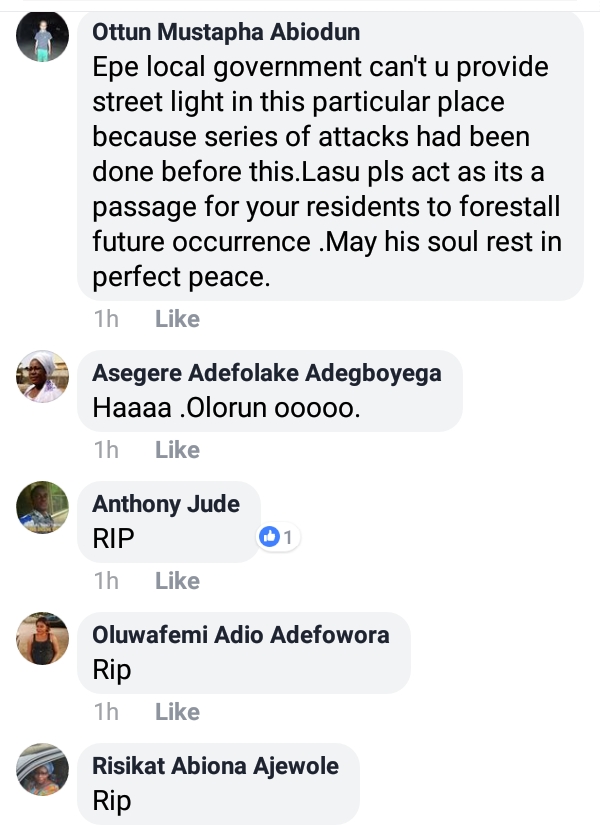Screen dimensions: 600x825
Task: Open Ottun Mustapha Abiodun's profile picture
Action: pos(43,37)
